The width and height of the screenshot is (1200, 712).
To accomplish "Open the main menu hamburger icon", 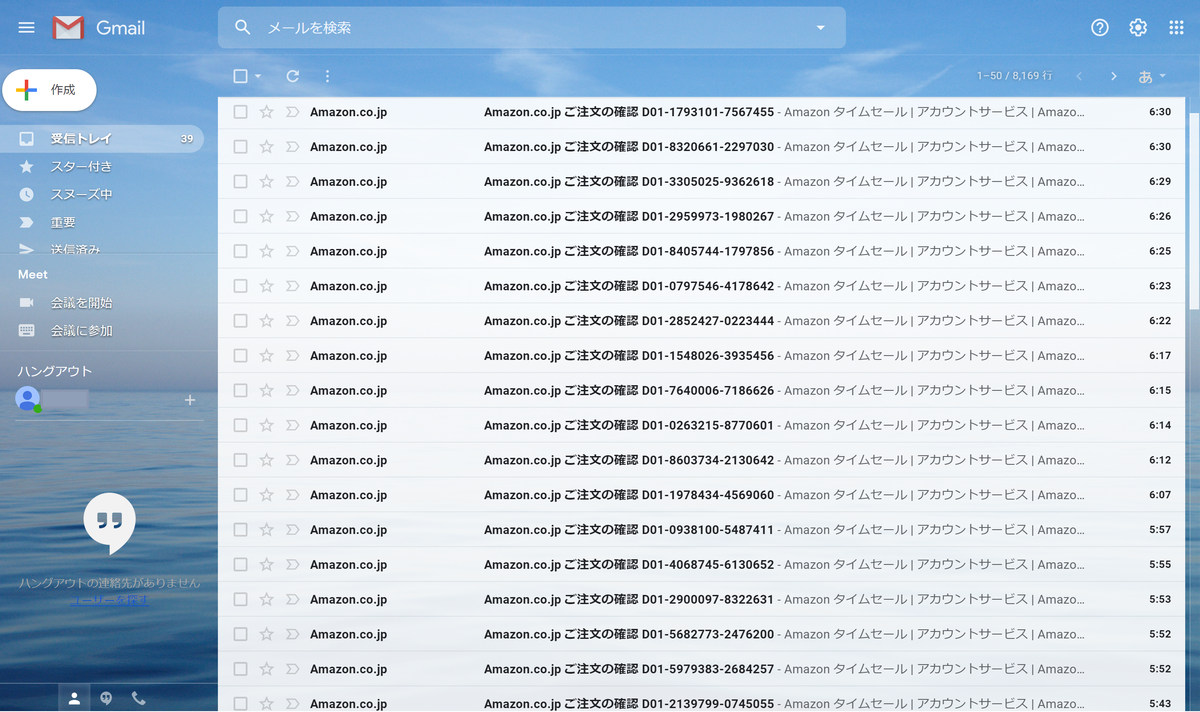I will [27, 28].
